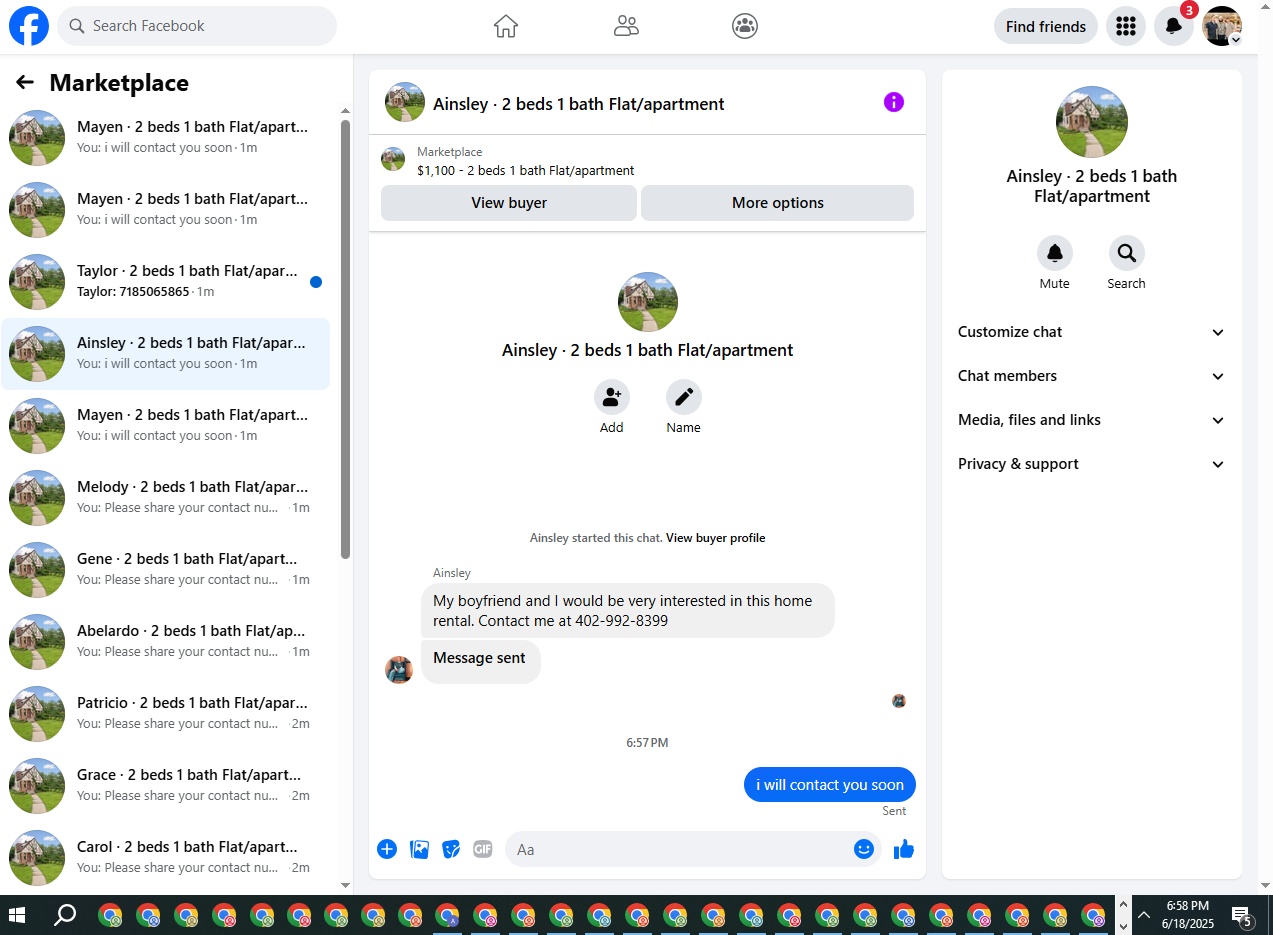1273x935 pixels.
Task: Click the 'i will contact you soon' message bubble
Action: tap(830, 785)
